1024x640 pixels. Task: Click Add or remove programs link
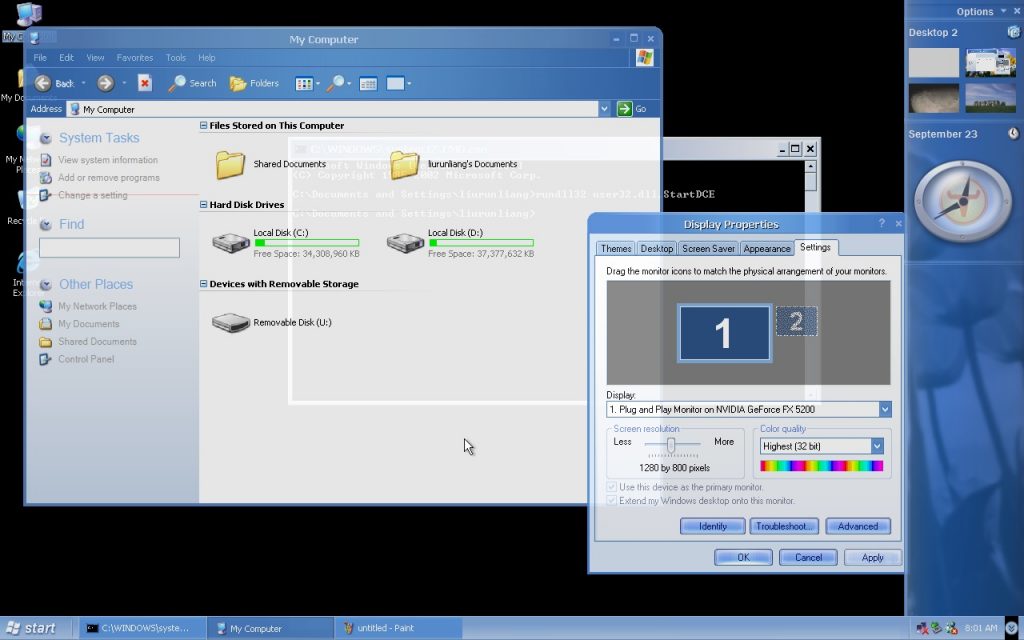click(x=108, y=177)
